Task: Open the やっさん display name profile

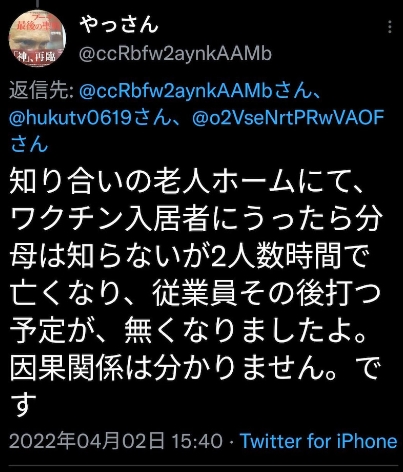Action: (118, 24)
